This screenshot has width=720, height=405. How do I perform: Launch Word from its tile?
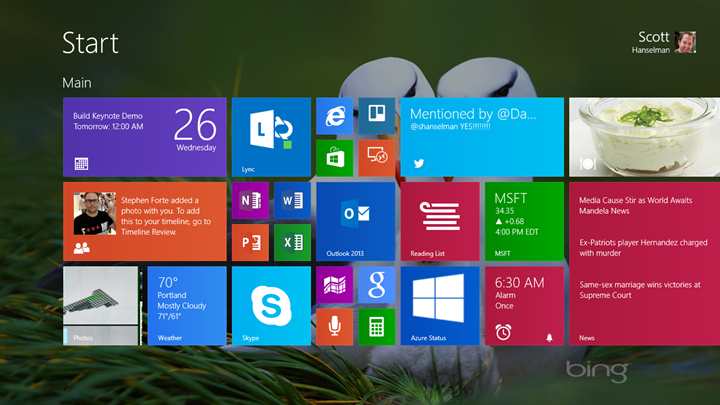tap(292, 200)
